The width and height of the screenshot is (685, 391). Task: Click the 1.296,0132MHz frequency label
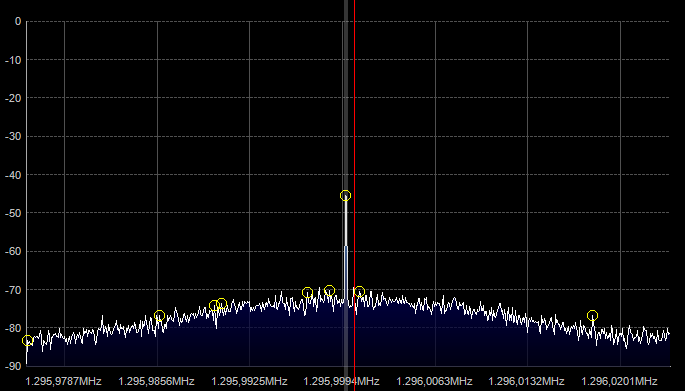[x=526, y=381]
